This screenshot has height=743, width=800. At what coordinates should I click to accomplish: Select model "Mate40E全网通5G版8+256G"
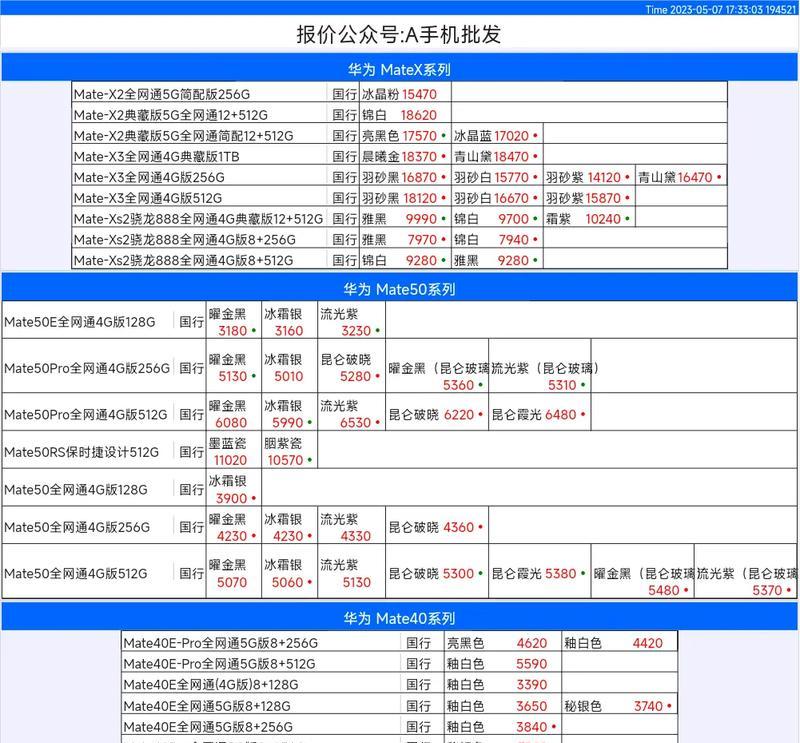point(208,727)
